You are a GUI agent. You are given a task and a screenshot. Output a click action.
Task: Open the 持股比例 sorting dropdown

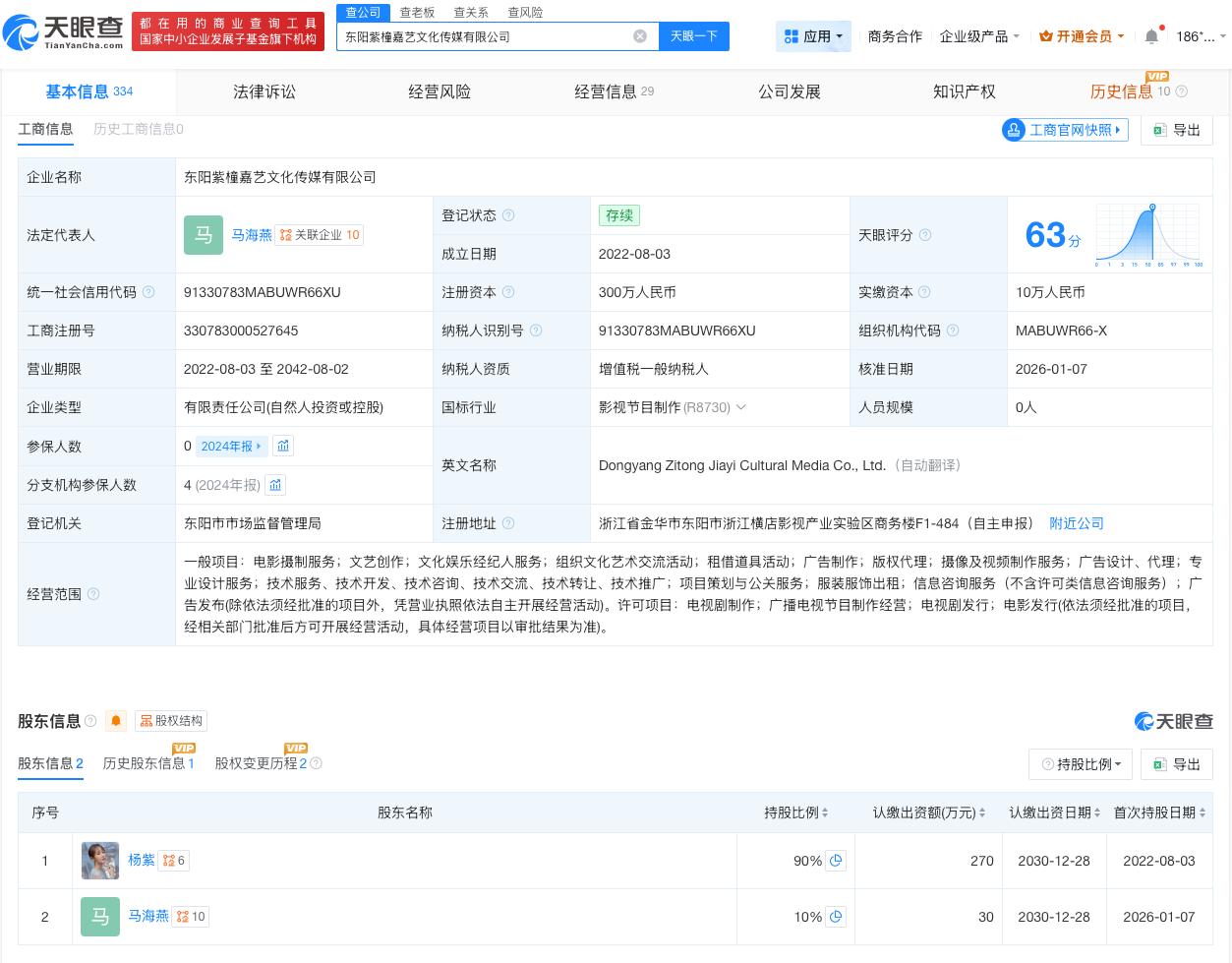(x=1081, y=764)
